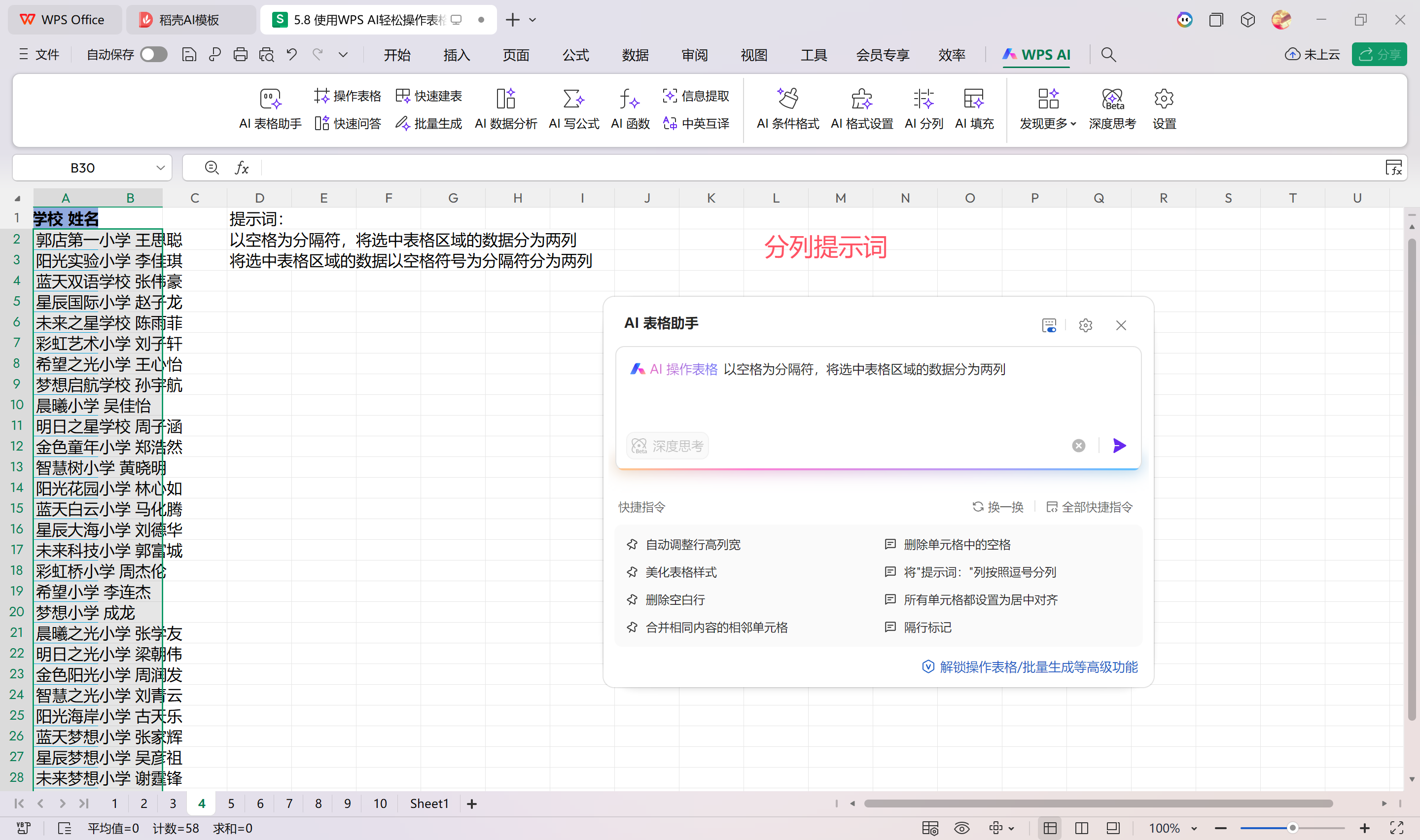Image resolution: width=1420 pixels, height=840 pixels.
Task: Click the zoom in plus button
Action: (x=1365, y=828)
